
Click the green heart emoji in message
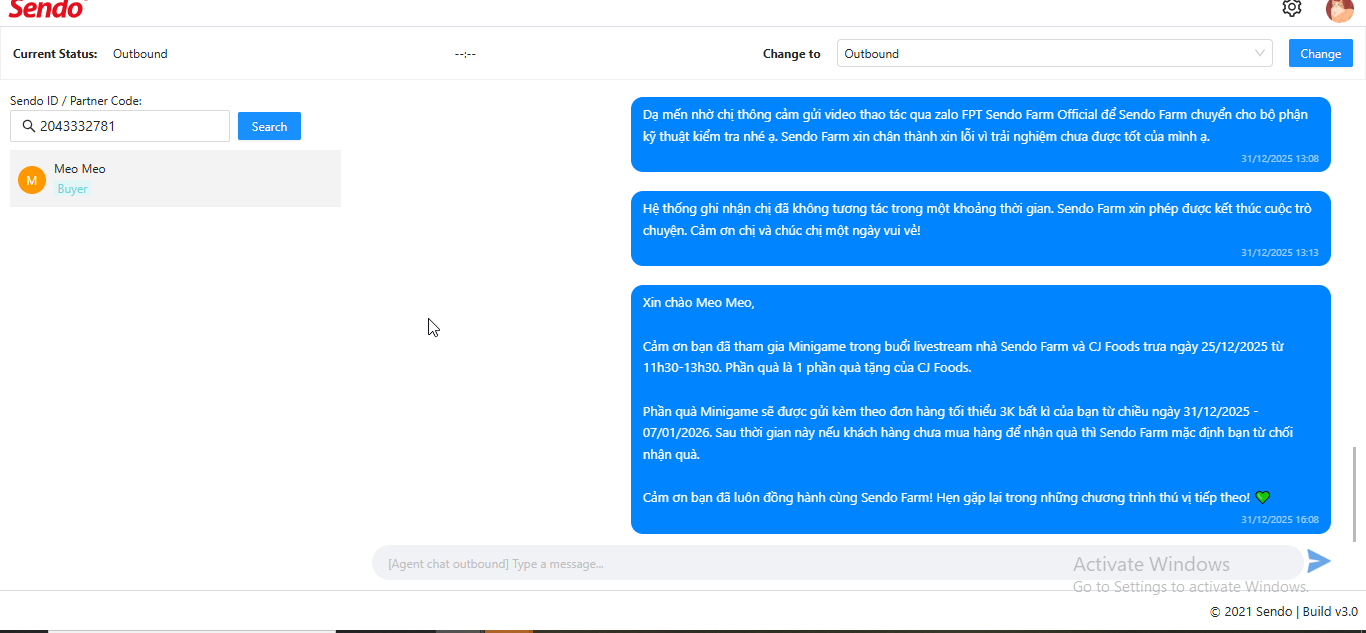click(x=1263, y=497)
